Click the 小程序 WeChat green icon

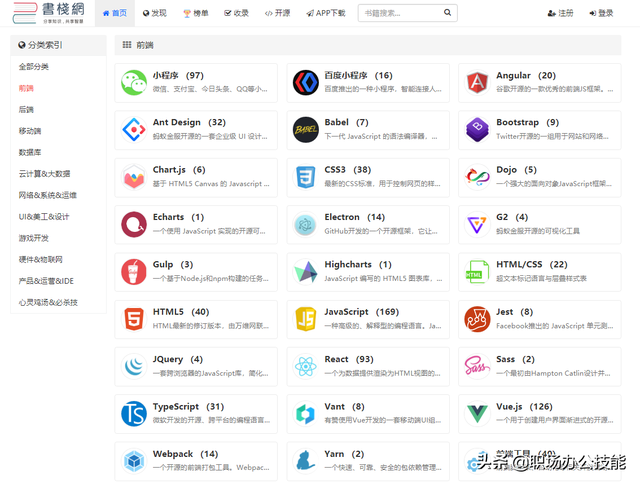pyautogui.click(x=134, y=82)
